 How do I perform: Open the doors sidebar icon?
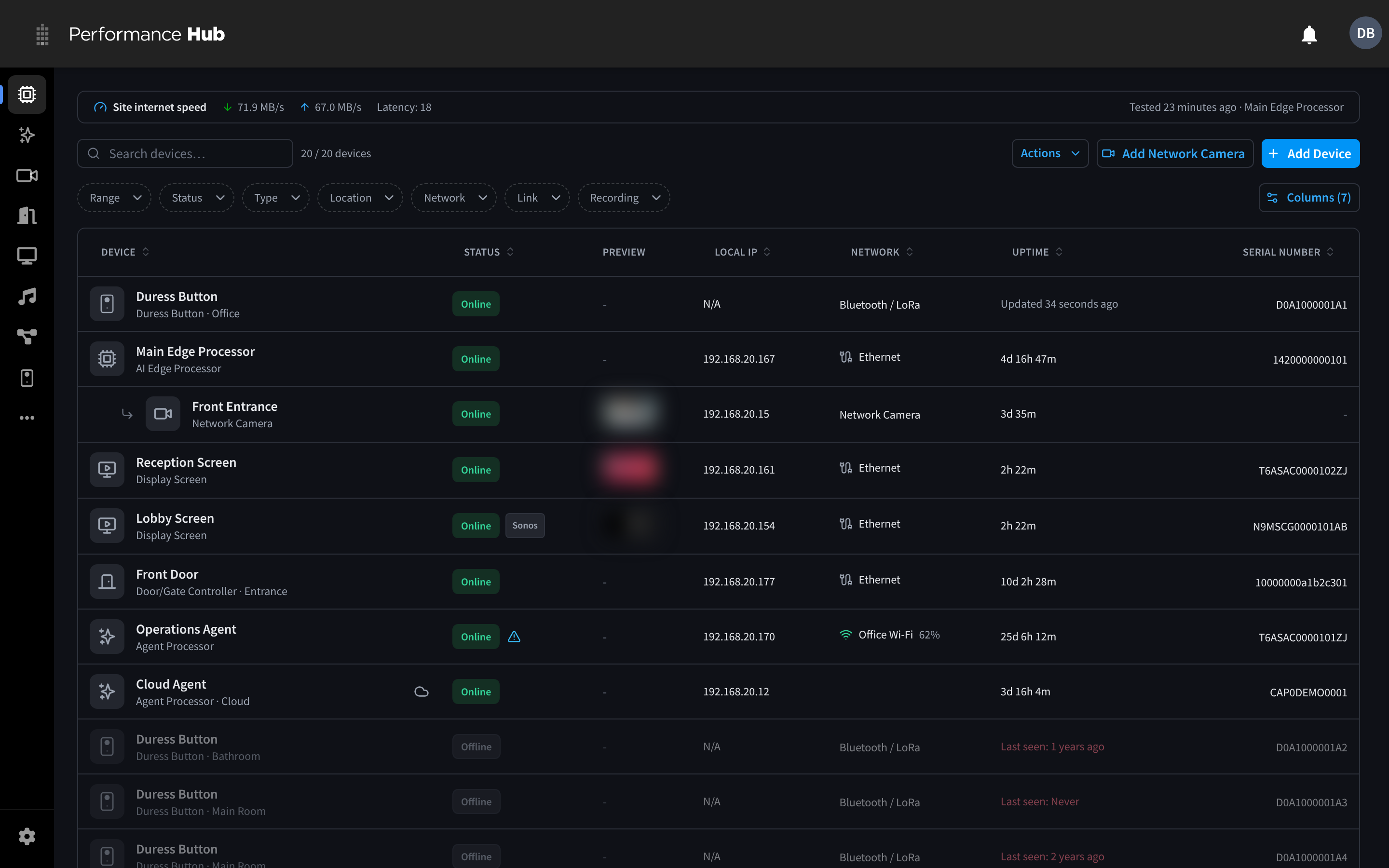27,216
